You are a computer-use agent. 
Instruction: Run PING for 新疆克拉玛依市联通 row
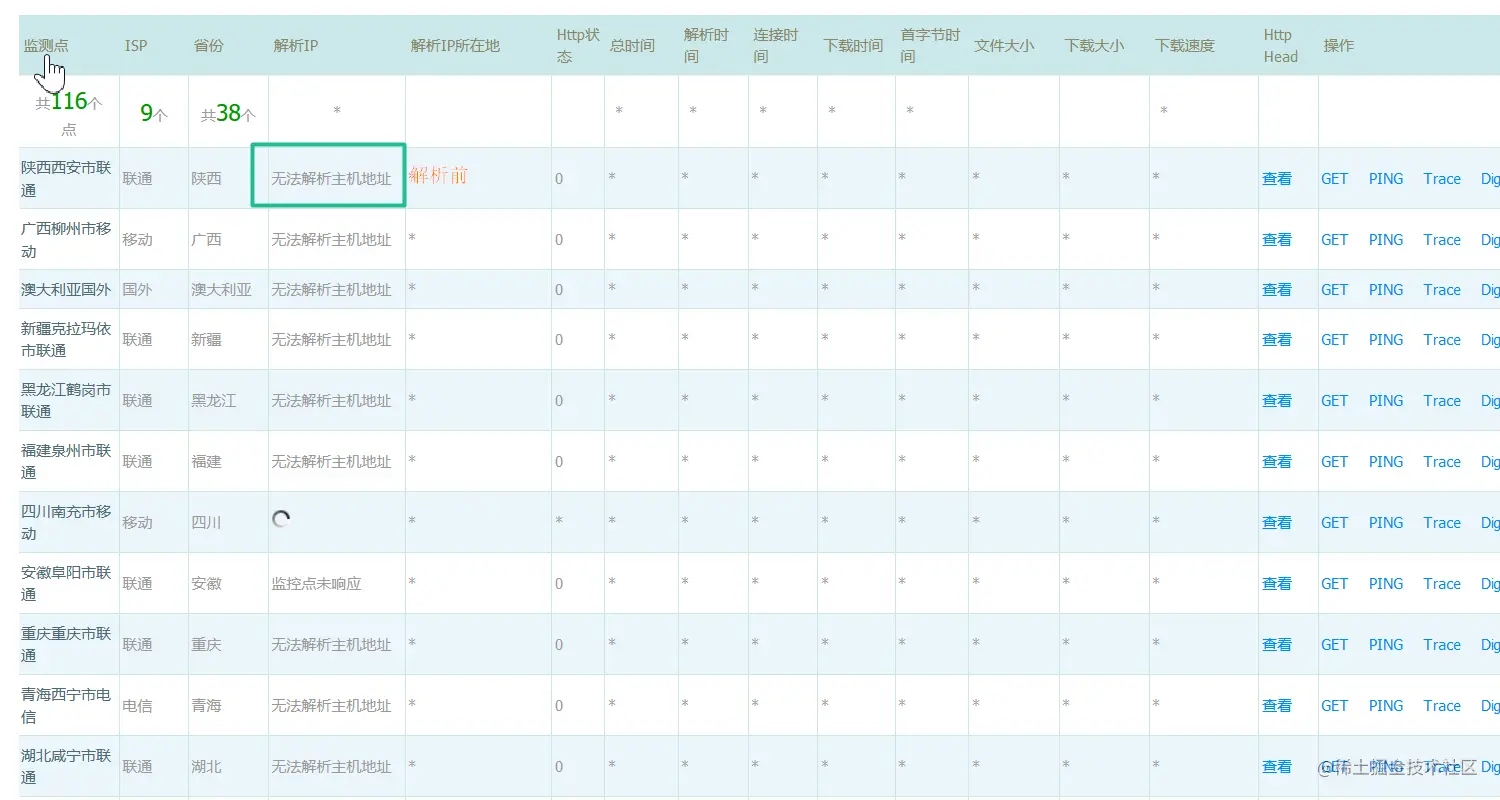pyautogui.click(x=1386, y=340)
